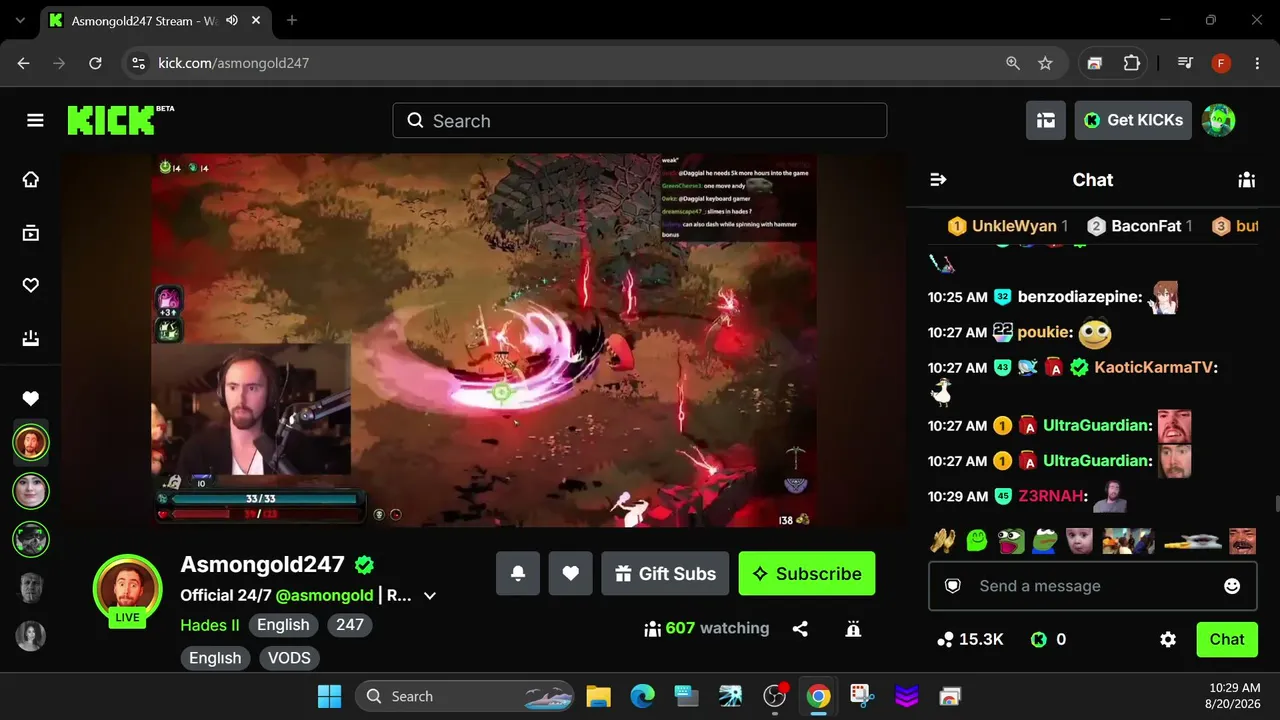The height and width of the screenshot is (720, 1280).
Task: Insert the open-mouth green frog quick emote
Action: click(x=1011, y=541)
